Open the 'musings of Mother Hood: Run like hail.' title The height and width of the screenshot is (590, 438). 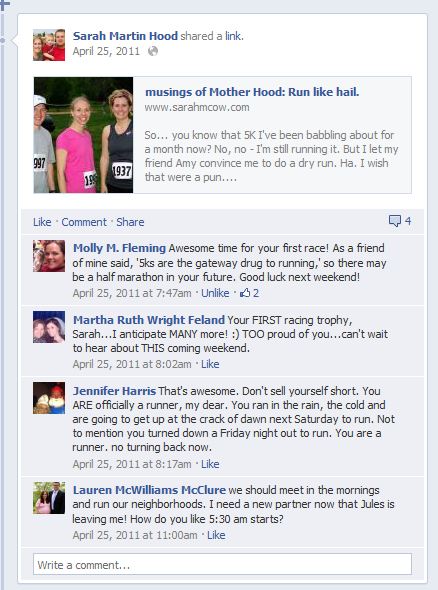pyautogui.click(x=252, y=92)
